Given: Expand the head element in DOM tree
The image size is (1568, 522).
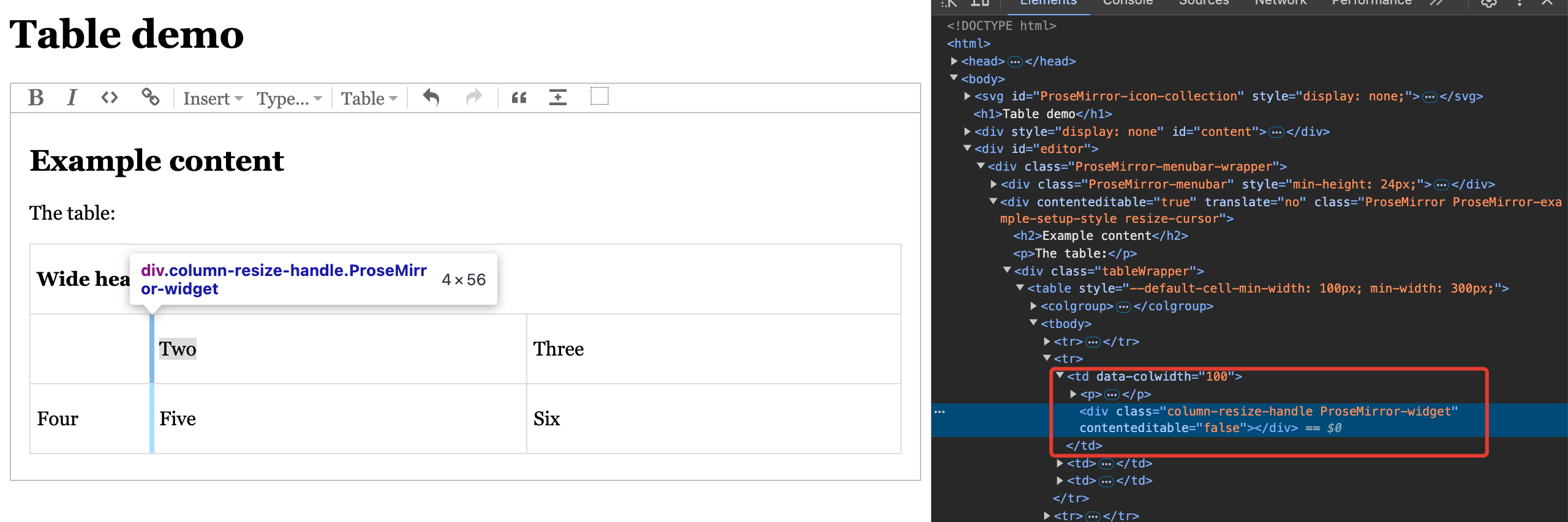Looking at the screenshot, I should (x=954, y=61).
